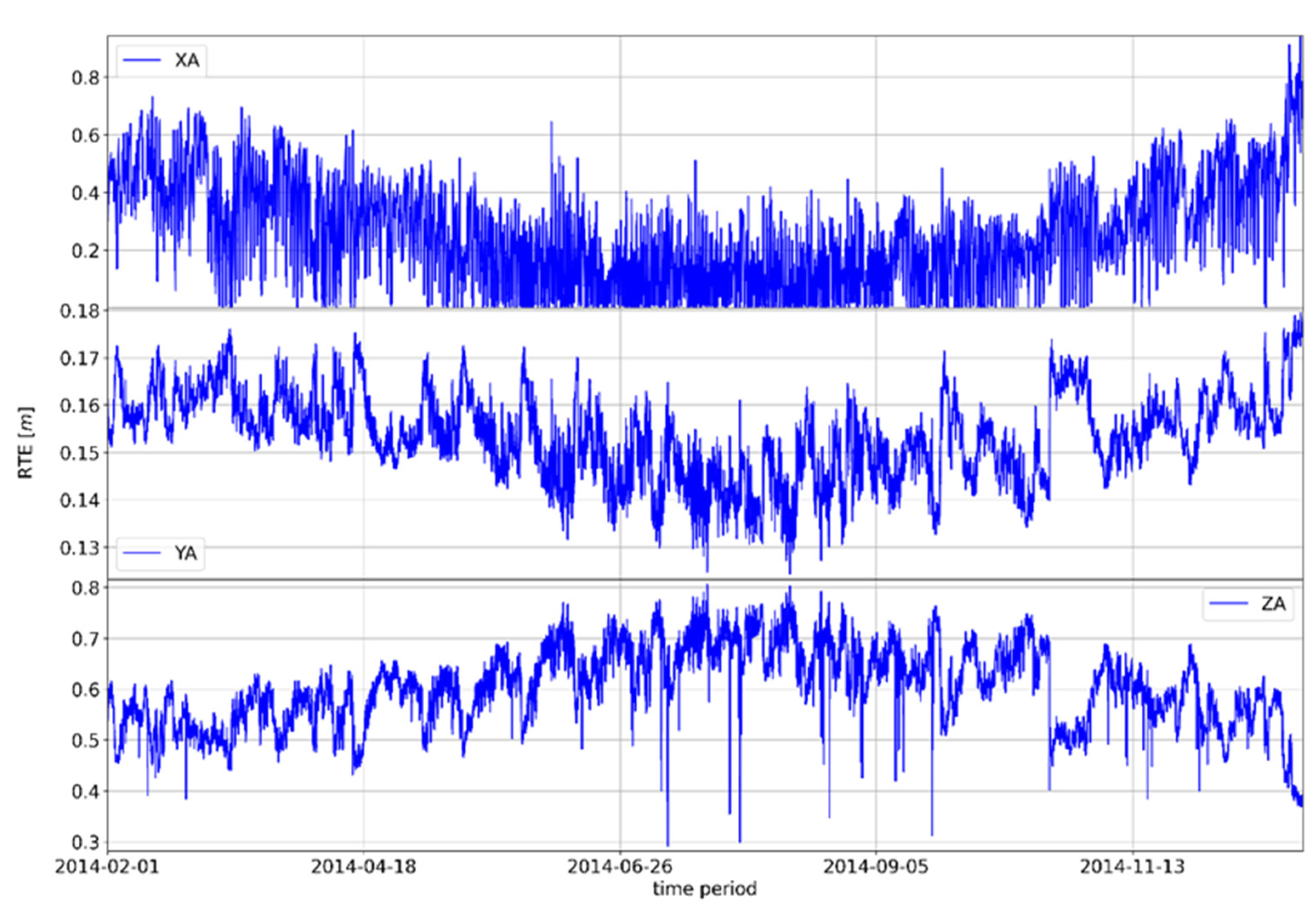Screen dimensions: 1316x915
Task: Click the YA legend label
Action: [x=186, y=553]
